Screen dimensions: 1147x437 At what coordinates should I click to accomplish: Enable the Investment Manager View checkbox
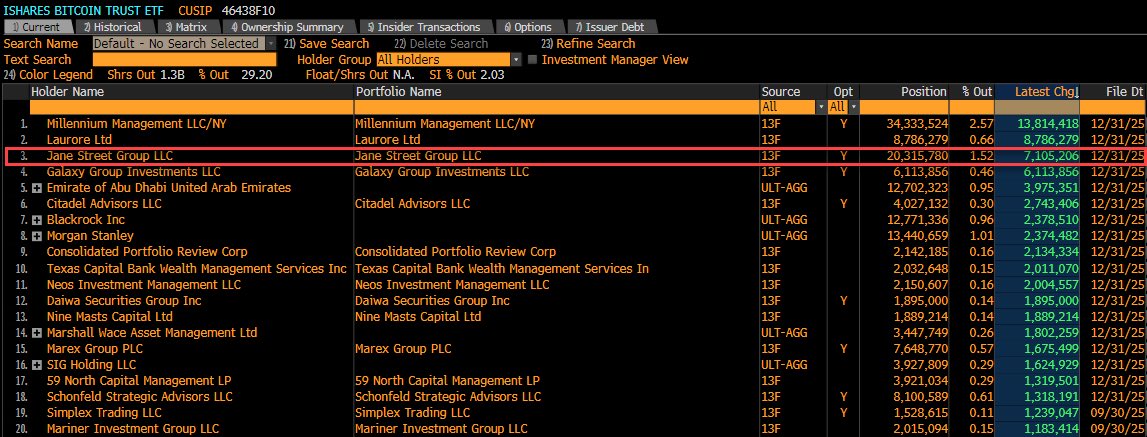click(x=533, y=60)
